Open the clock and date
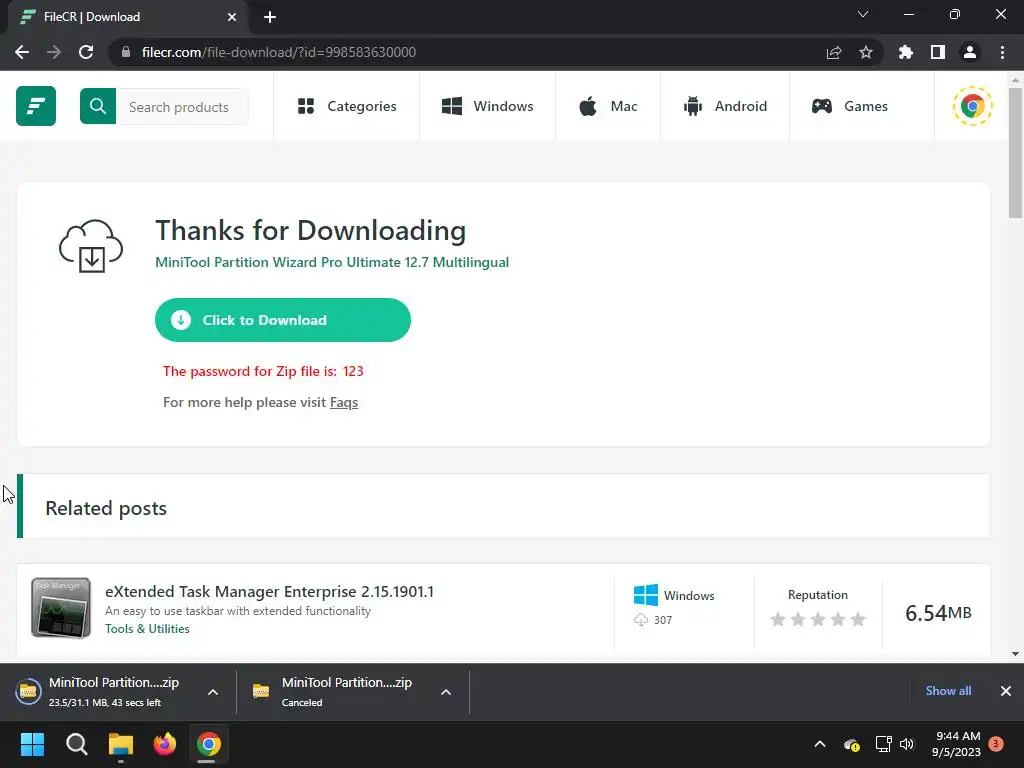 click(956, 744)
